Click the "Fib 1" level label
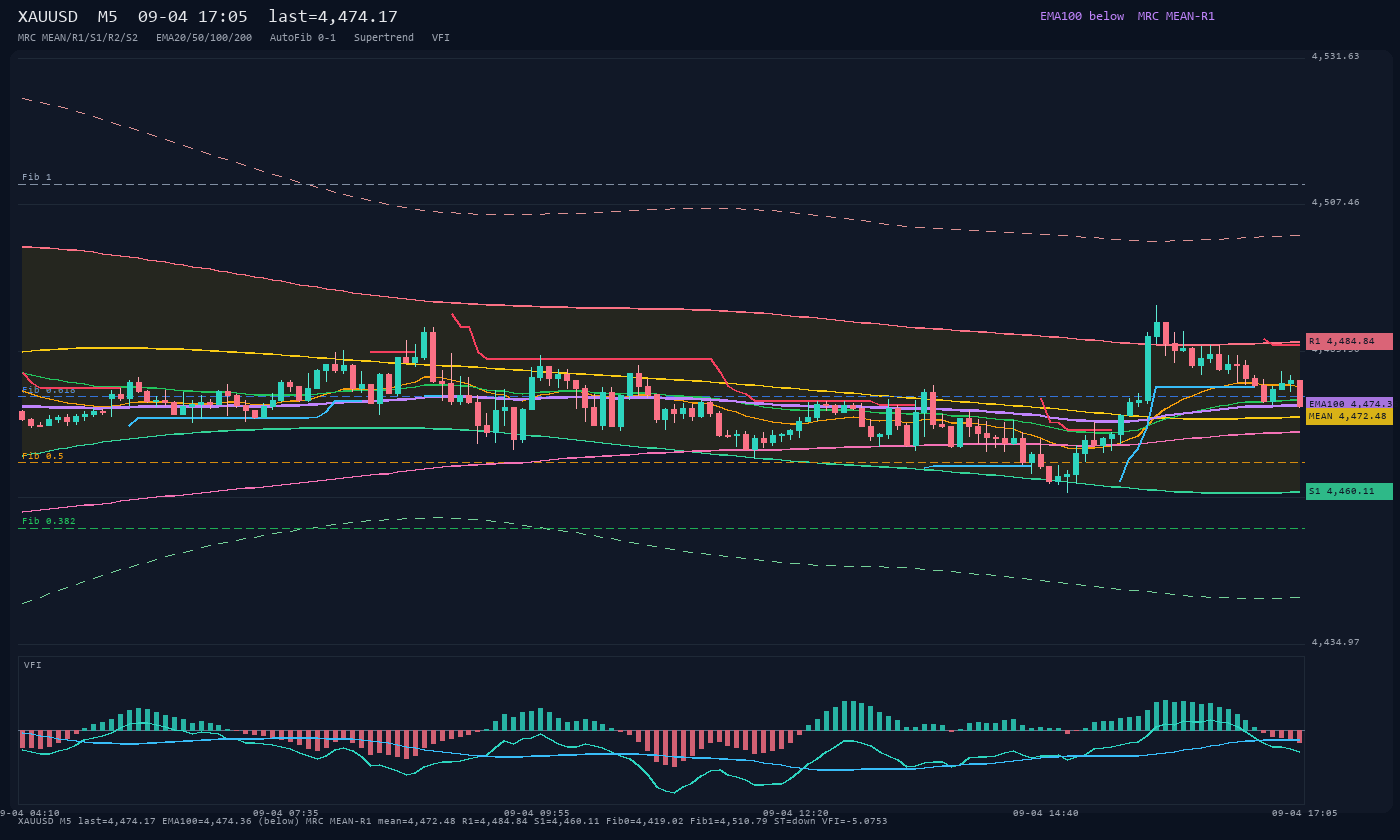Viewport: 1400px width, 840px height. pyautogui.click(x=37, y=177)
